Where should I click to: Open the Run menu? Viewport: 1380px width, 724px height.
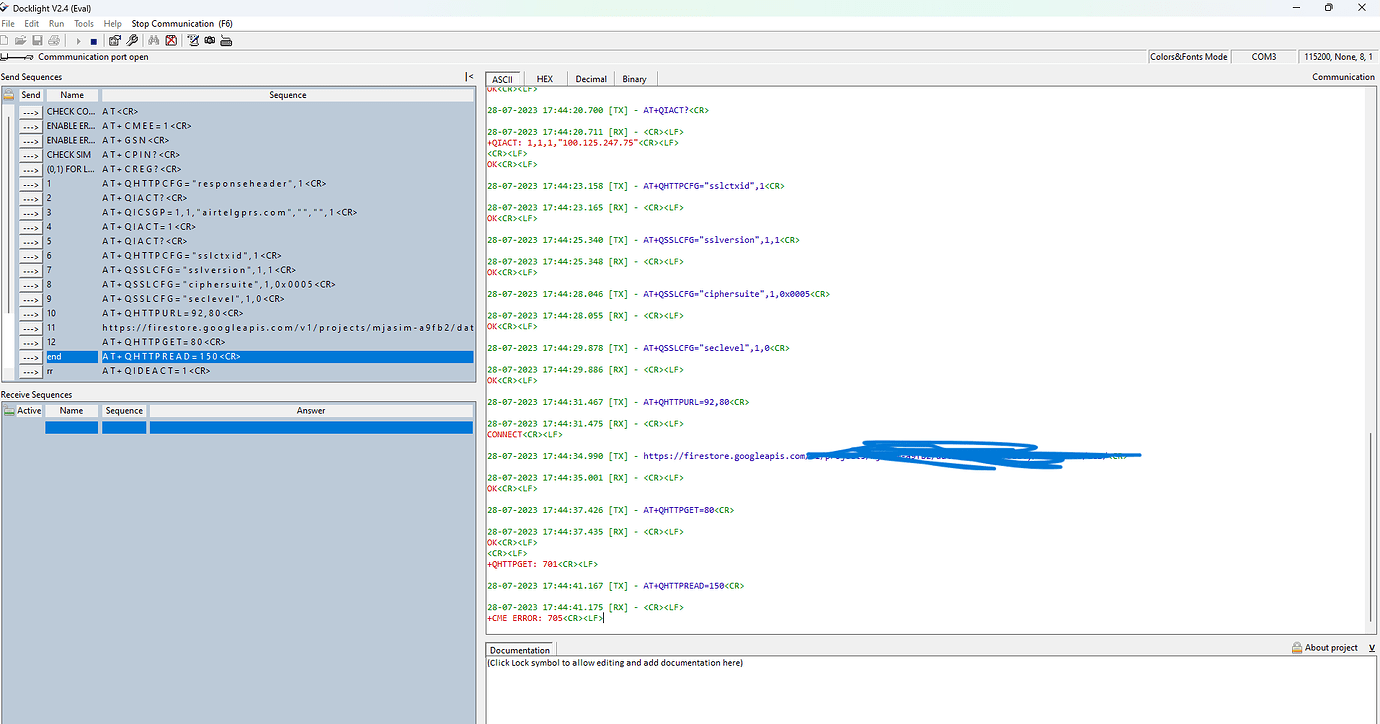pyautogui.click(x=56, y=23)
